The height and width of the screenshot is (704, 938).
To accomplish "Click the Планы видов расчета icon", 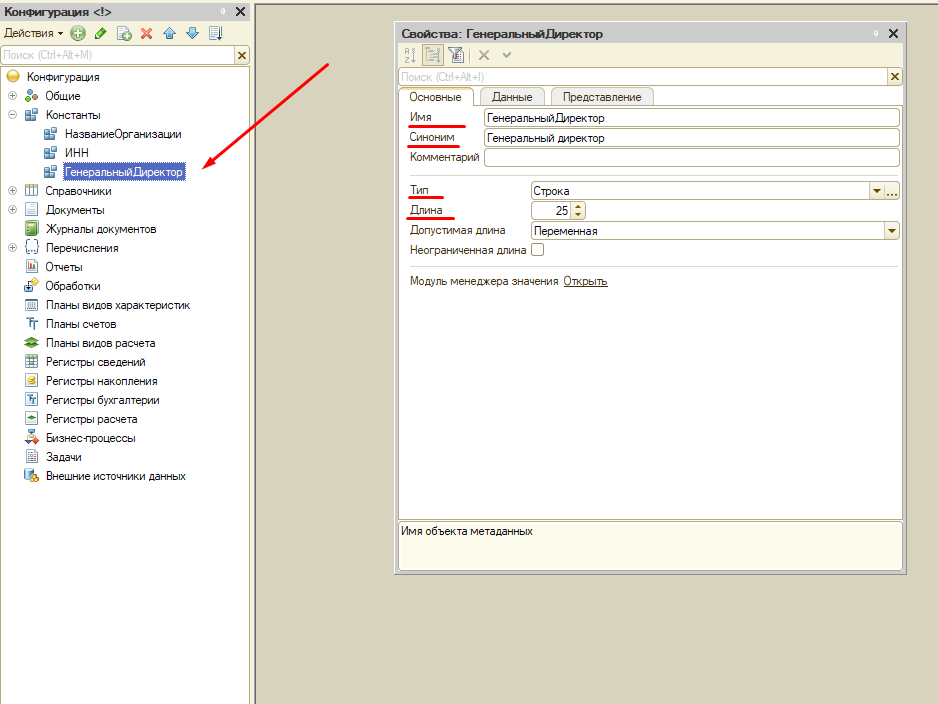I will (x=32, y=343).
